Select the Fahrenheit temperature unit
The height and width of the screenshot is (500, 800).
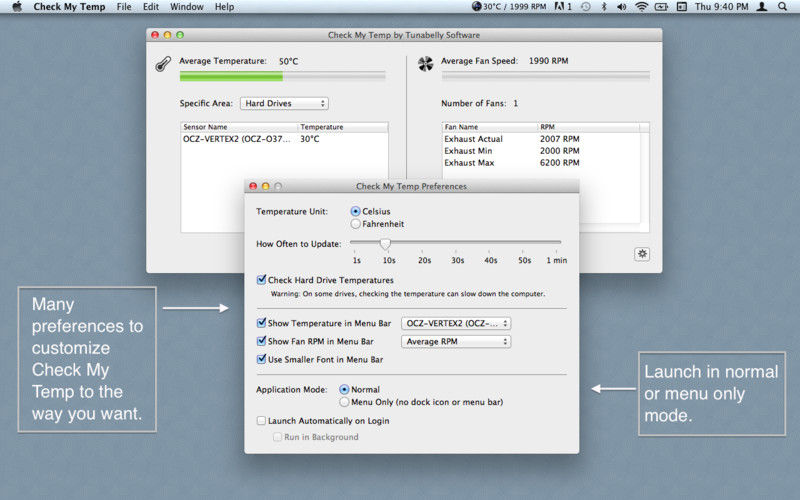tap(356, 224)
